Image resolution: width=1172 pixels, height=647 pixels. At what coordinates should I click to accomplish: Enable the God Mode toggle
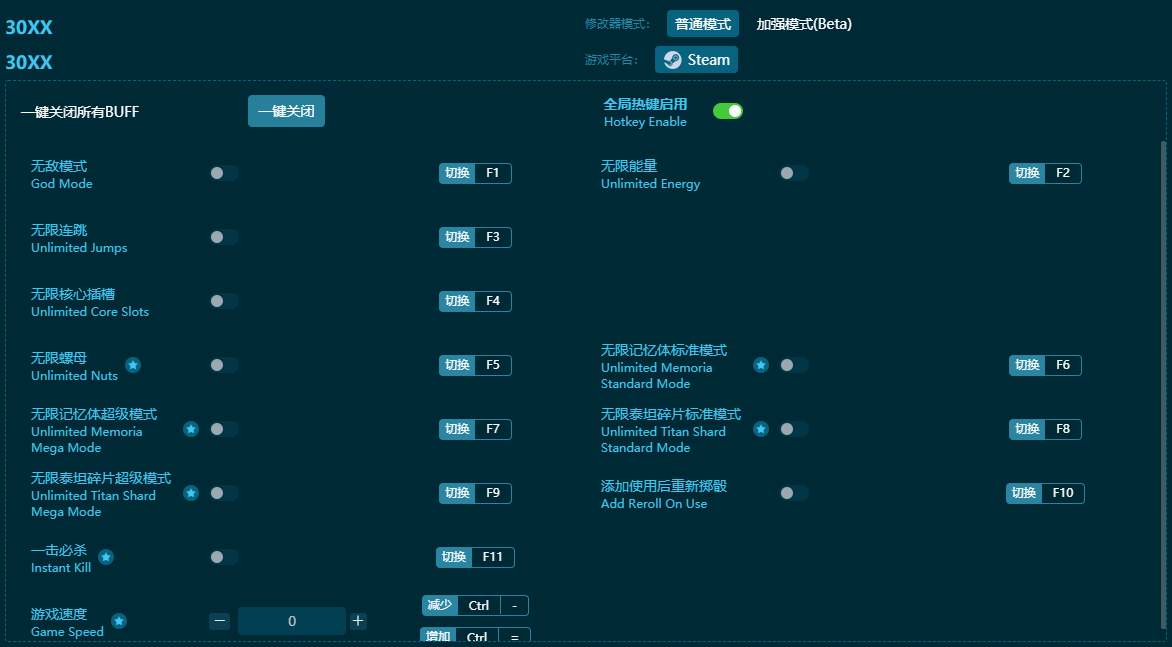click(x=223, y=172)
